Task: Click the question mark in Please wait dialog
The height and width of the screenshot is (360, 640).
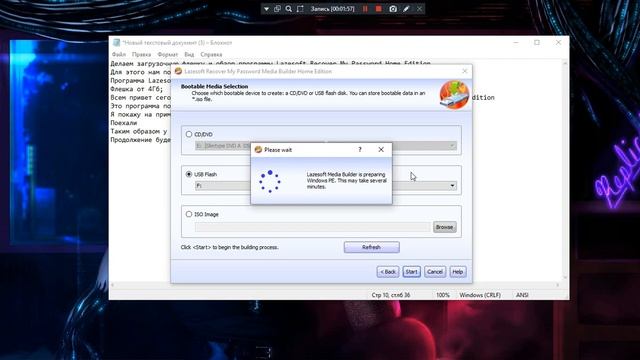Action: point(360,150)
